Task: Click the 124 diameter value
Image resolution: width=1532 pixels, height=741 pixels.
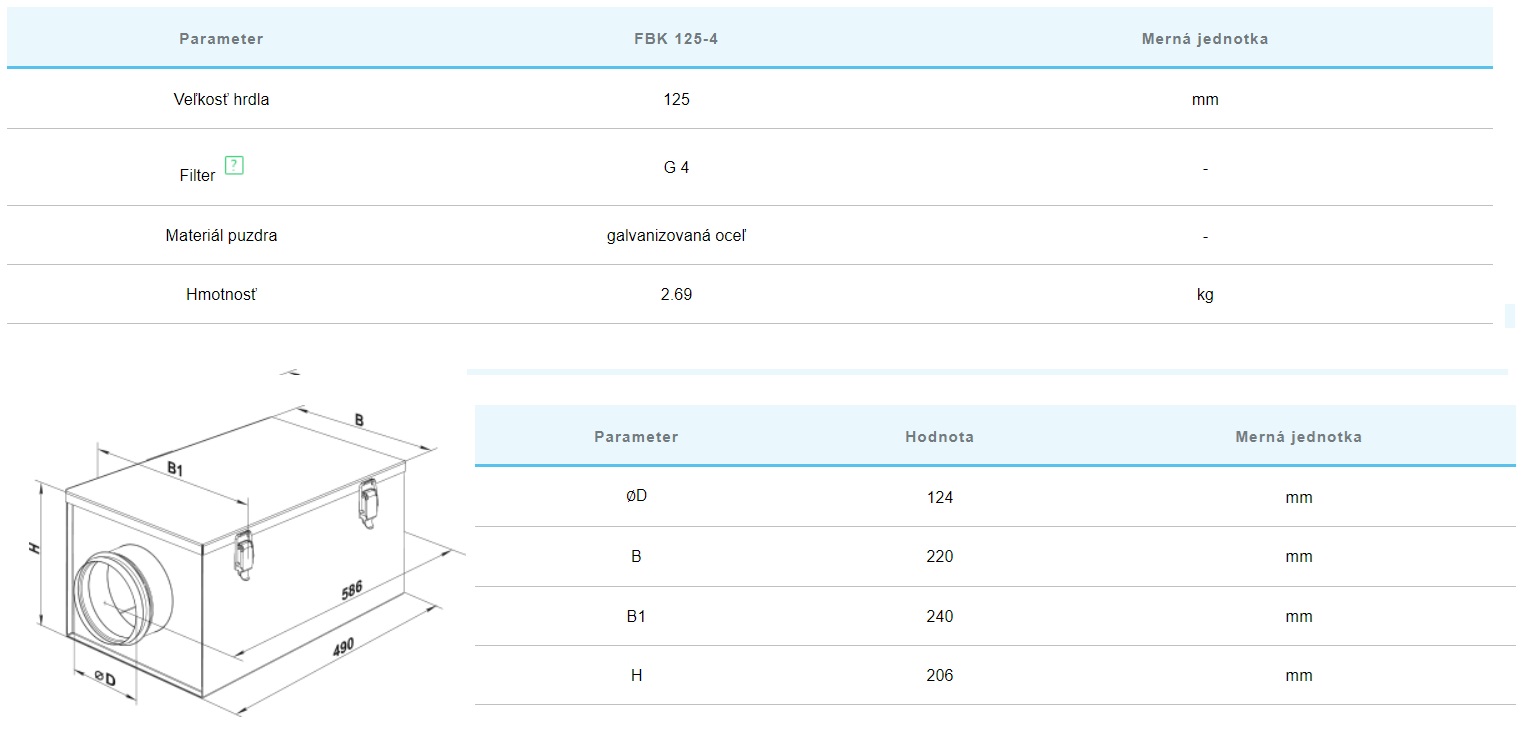Action: (940, 497)
